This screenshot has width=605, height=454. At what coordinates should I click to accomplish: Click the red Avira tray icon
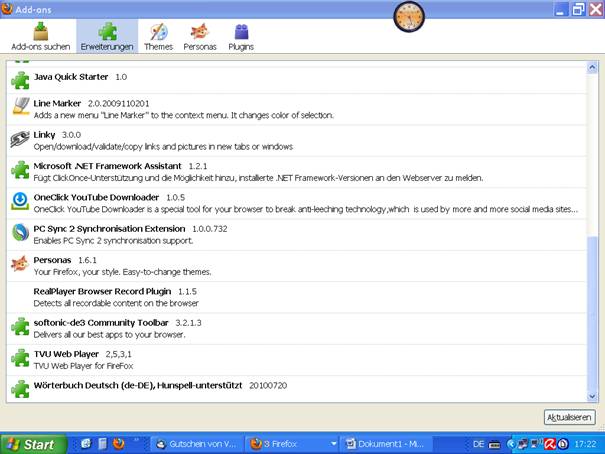pyautogui.click(x=549, y=444)
